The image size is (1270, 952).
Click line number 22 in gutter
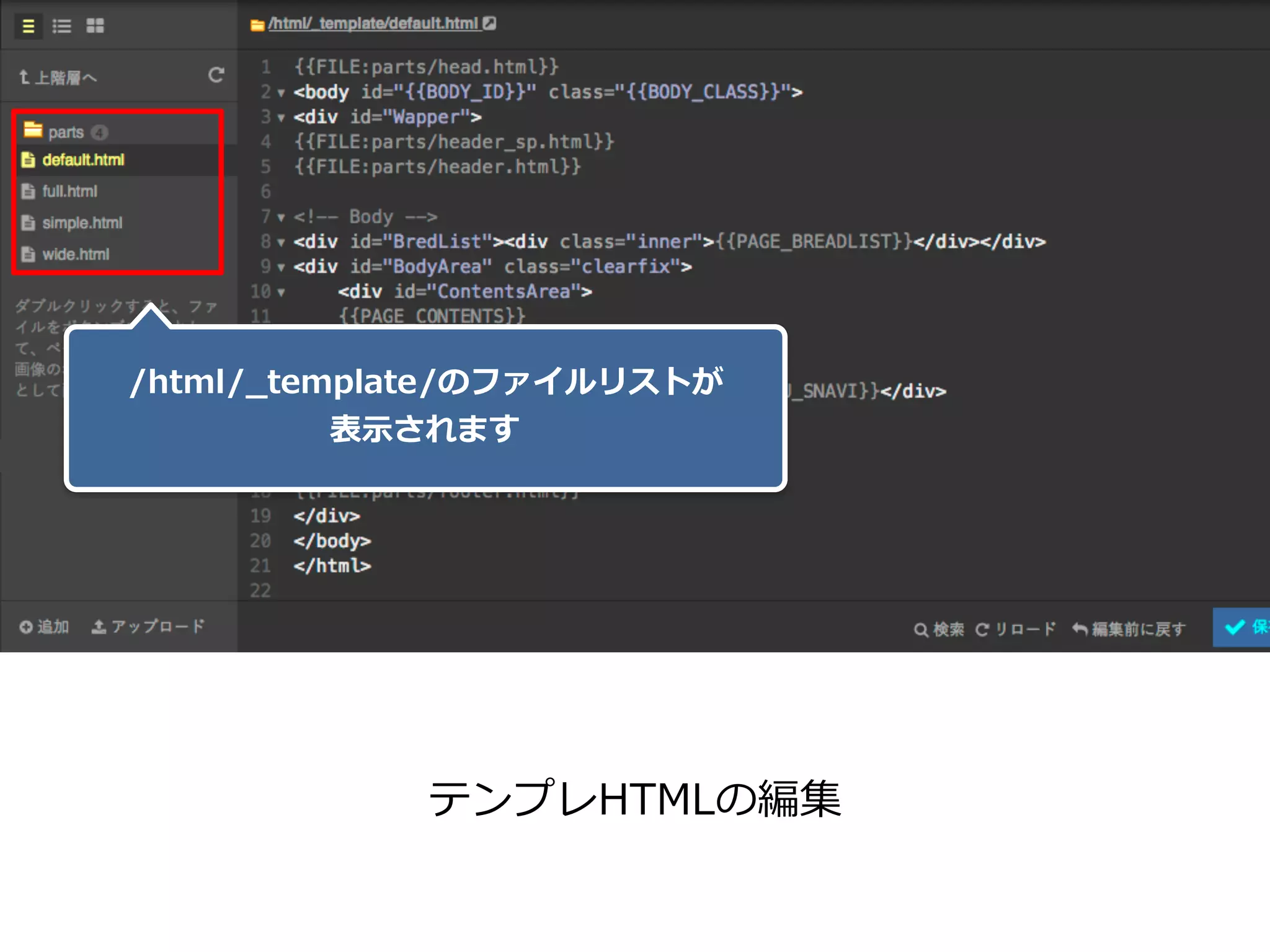(x=260, y=591)
